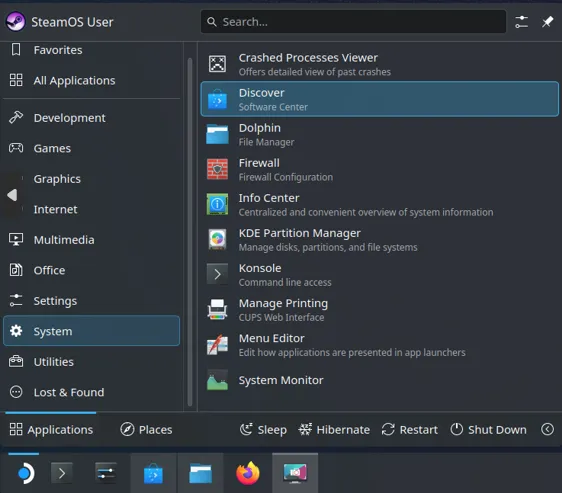This screenshot has height=493, width=562.
Task: Open the Games category
Action: [x=91, y=148]
